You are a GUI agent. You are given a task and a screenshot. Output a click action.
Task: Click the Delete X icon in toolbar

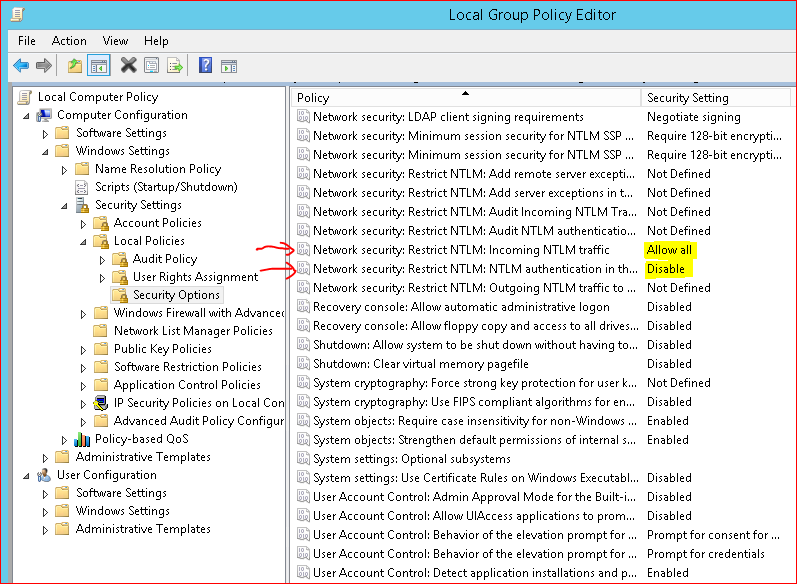click(x=128, y=66)
